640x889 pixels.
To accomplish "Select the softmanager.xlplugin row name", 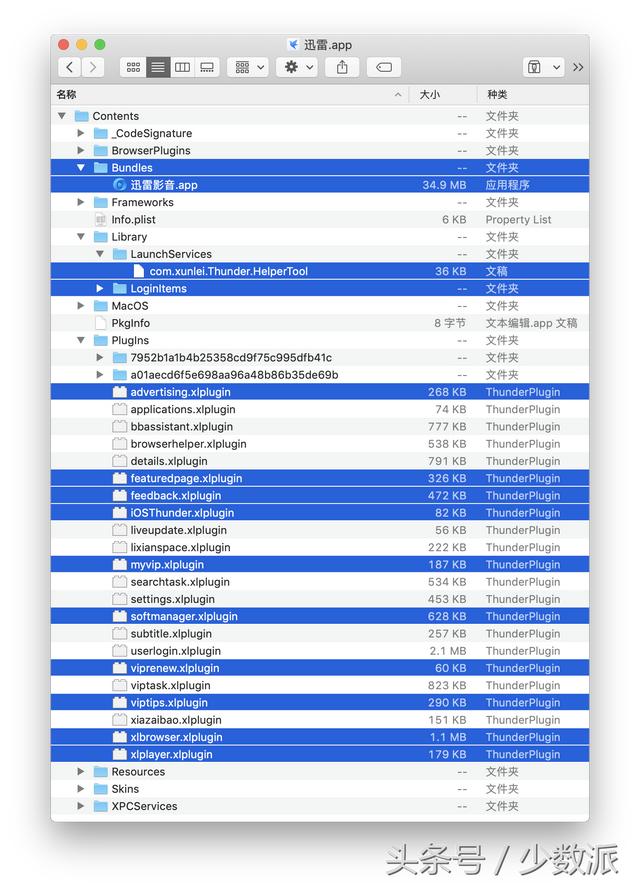I will click(184, 616).
